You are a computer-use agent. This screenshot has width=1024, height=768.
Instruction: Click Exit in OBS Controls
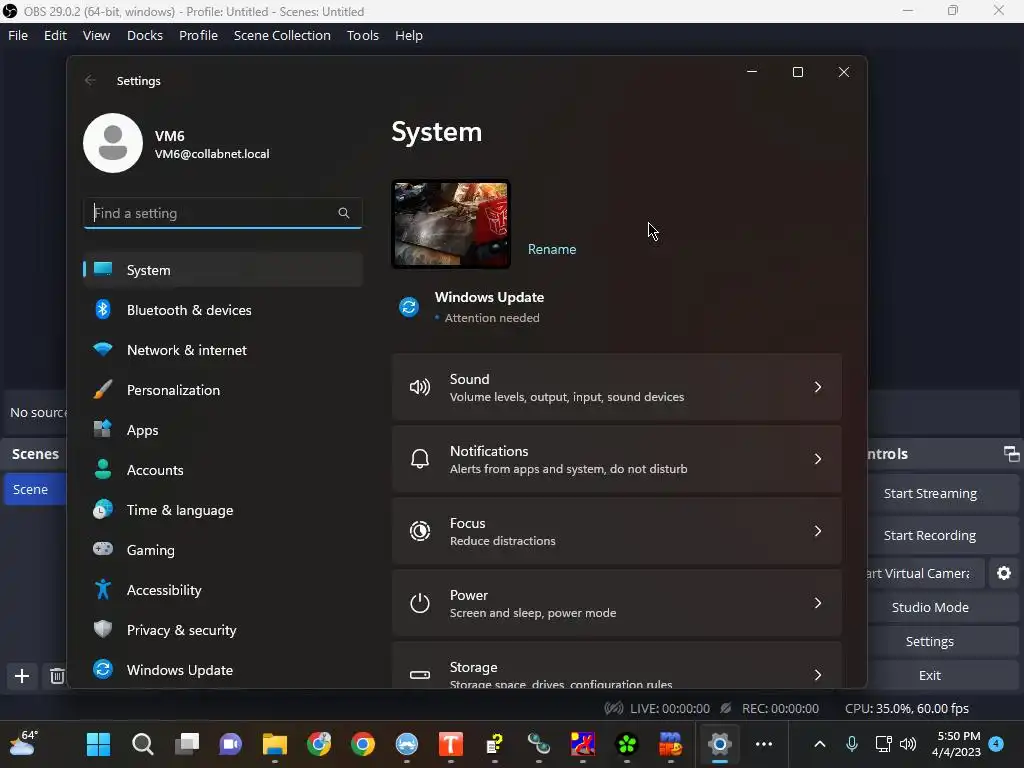pyautogui.click(x=942, y=675)
